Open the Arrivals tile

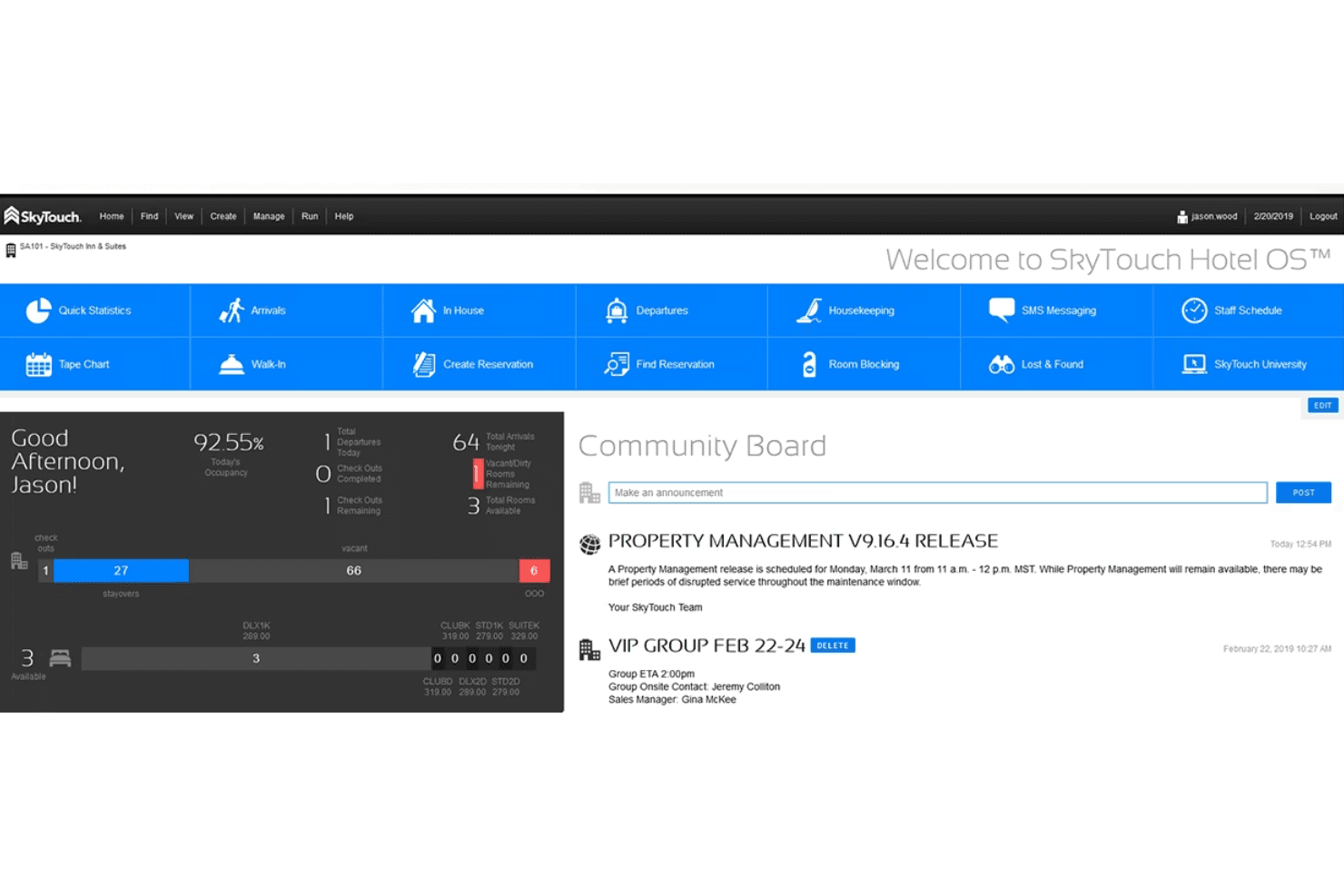click(x=287, y=310)
